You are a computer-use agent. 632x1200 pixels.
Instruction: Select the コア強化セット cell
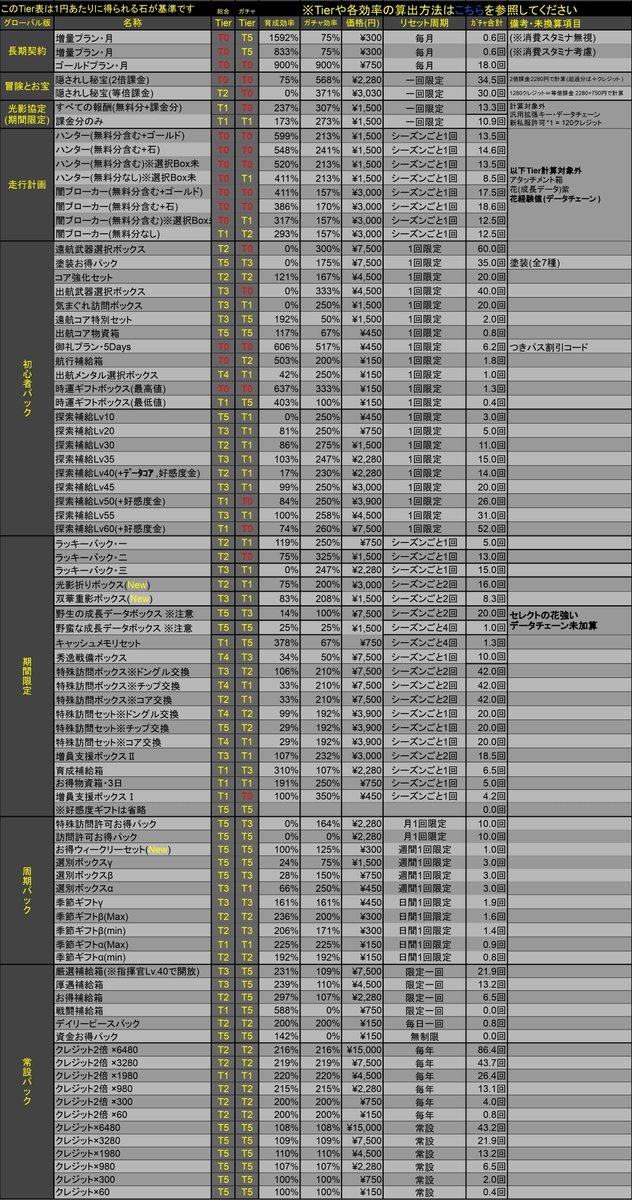click(132, 275)
